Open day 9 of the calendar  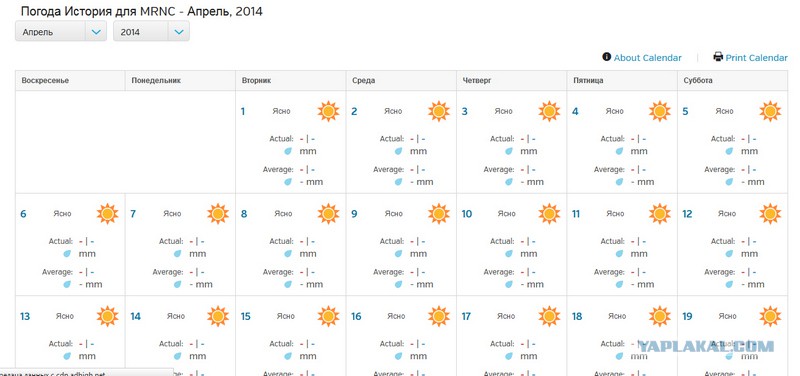pyautogui.click(x=354, y=214)
